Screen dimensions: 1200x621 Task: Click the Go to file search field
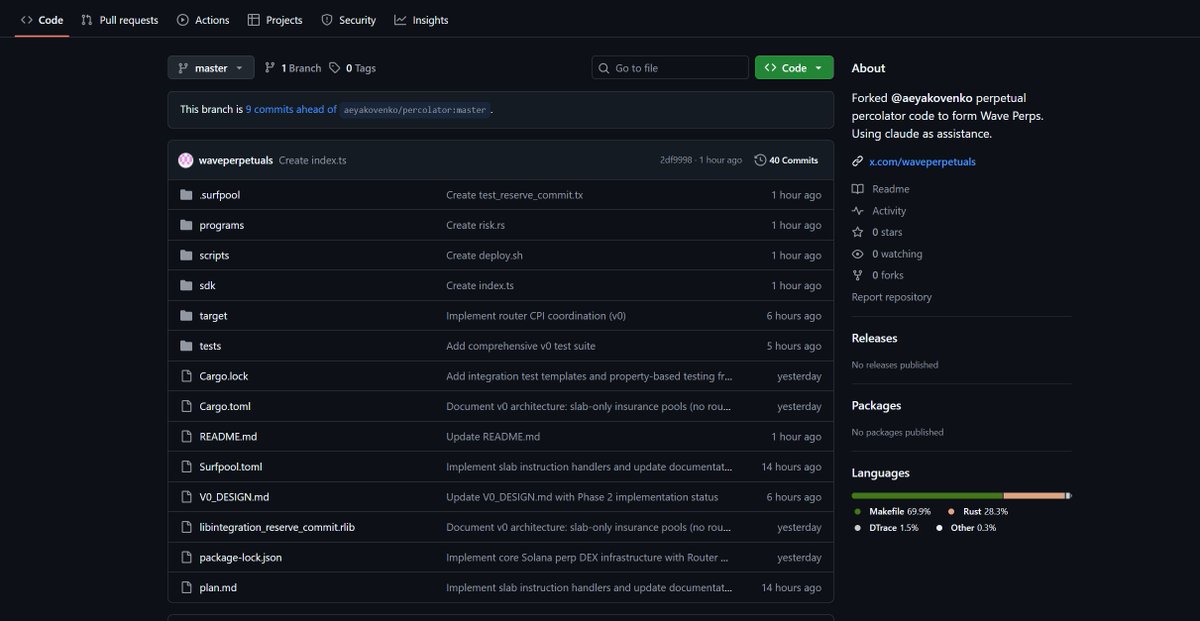(x=670, y=68)
